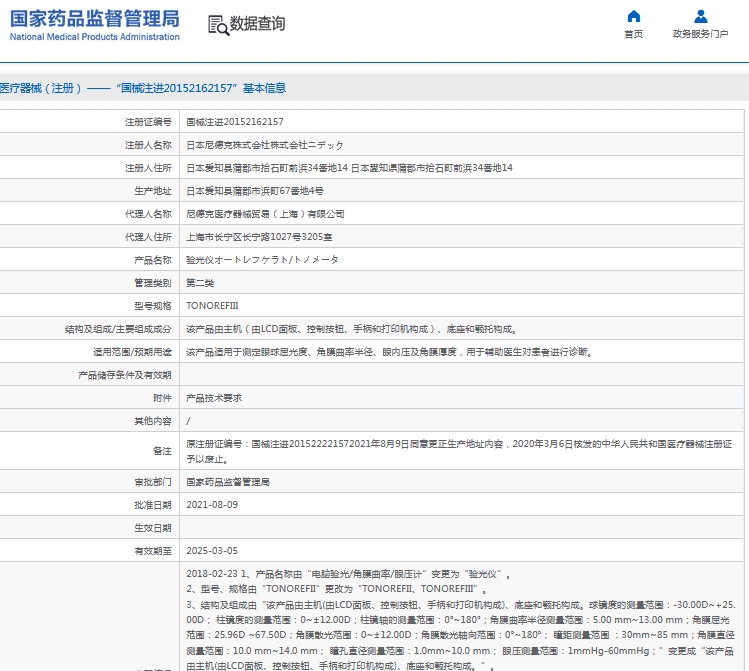Click the 注册人名称 row label
This screenshot has height=671, width=749.
point(148,145)
